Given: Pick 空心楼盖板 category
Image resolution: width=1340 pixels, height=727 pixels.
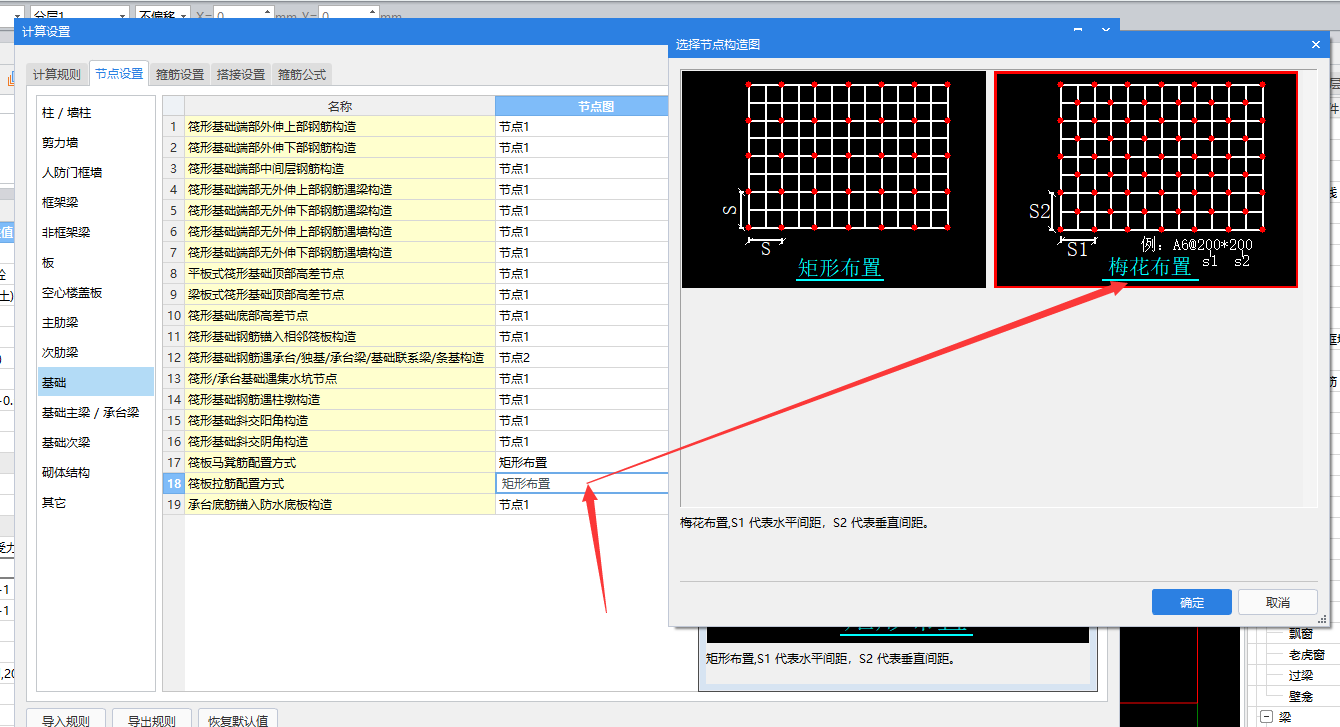Looking at the screenshot, I should (x=95, y=293).
